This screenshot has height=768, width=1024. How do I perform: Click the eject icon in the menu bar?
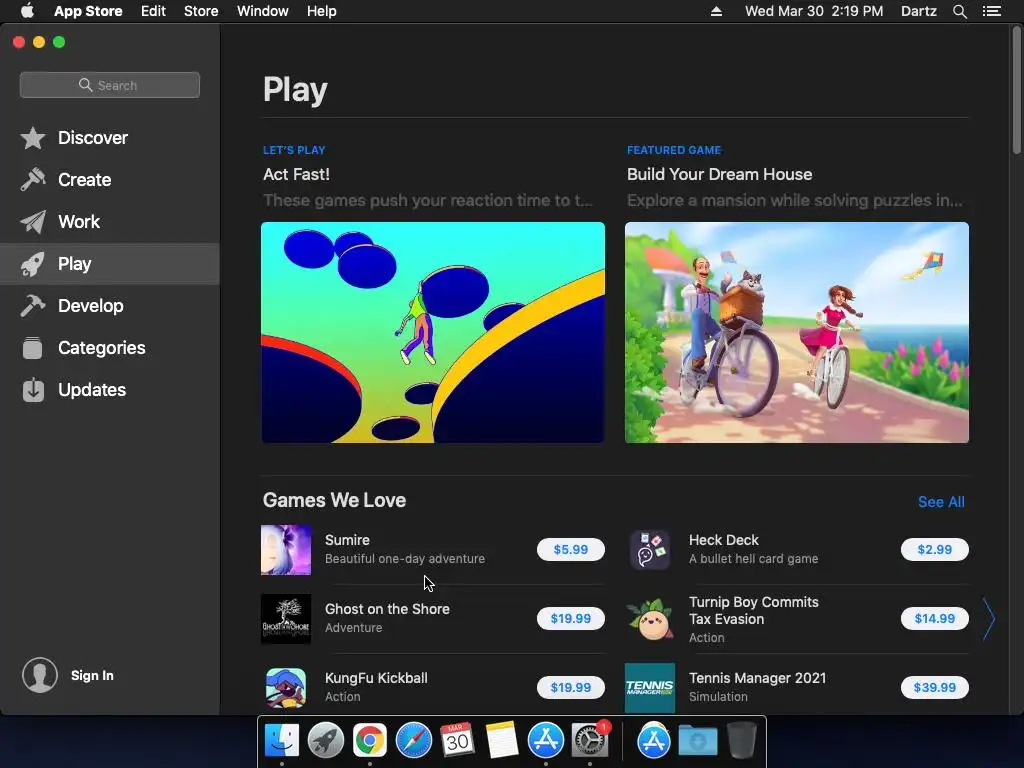tap(716, 11)
